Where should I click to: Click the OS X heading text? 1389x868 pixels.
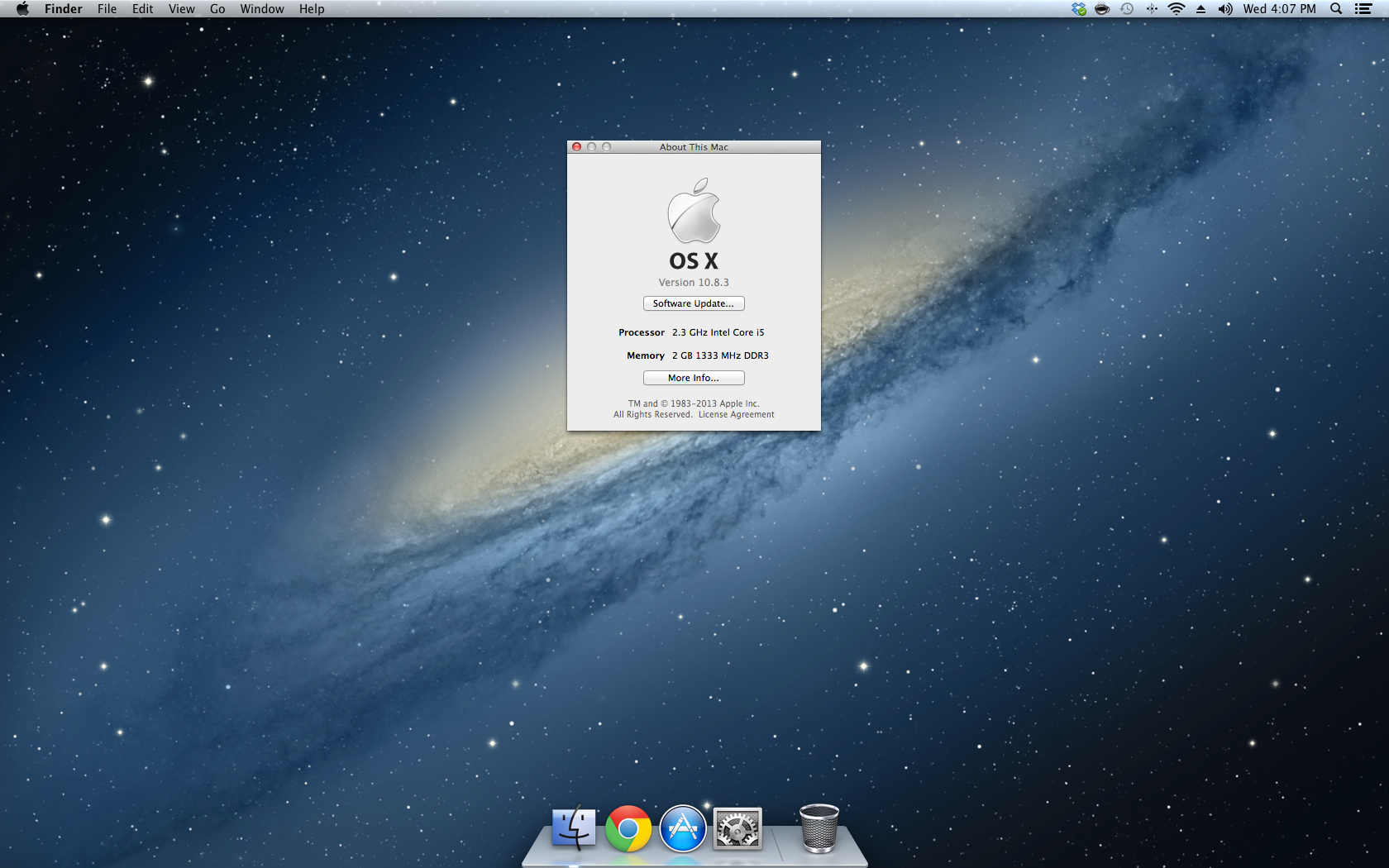694,261
